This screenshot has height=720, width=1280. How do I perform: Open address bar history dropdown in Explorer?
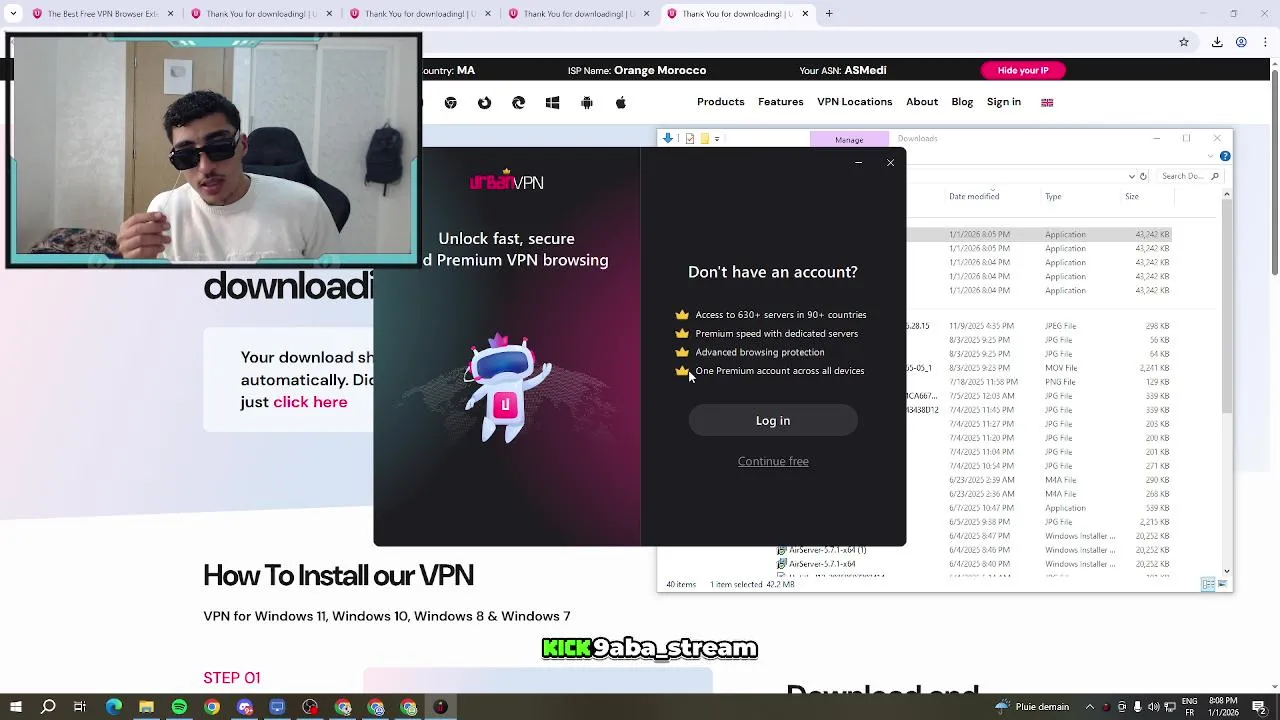point(1132,176)
